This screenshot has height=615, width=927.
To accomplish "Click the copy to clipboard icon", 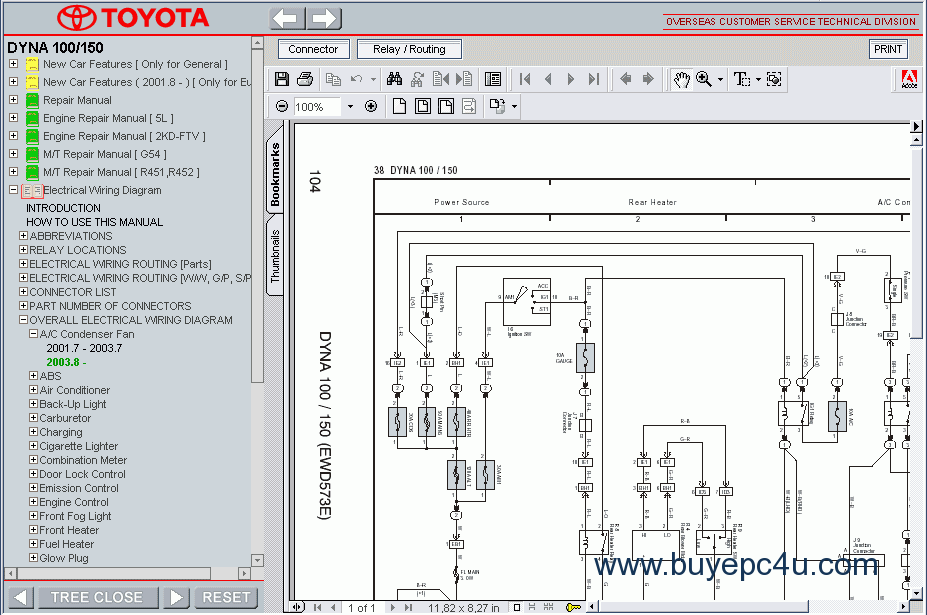I will pos(333,79).
